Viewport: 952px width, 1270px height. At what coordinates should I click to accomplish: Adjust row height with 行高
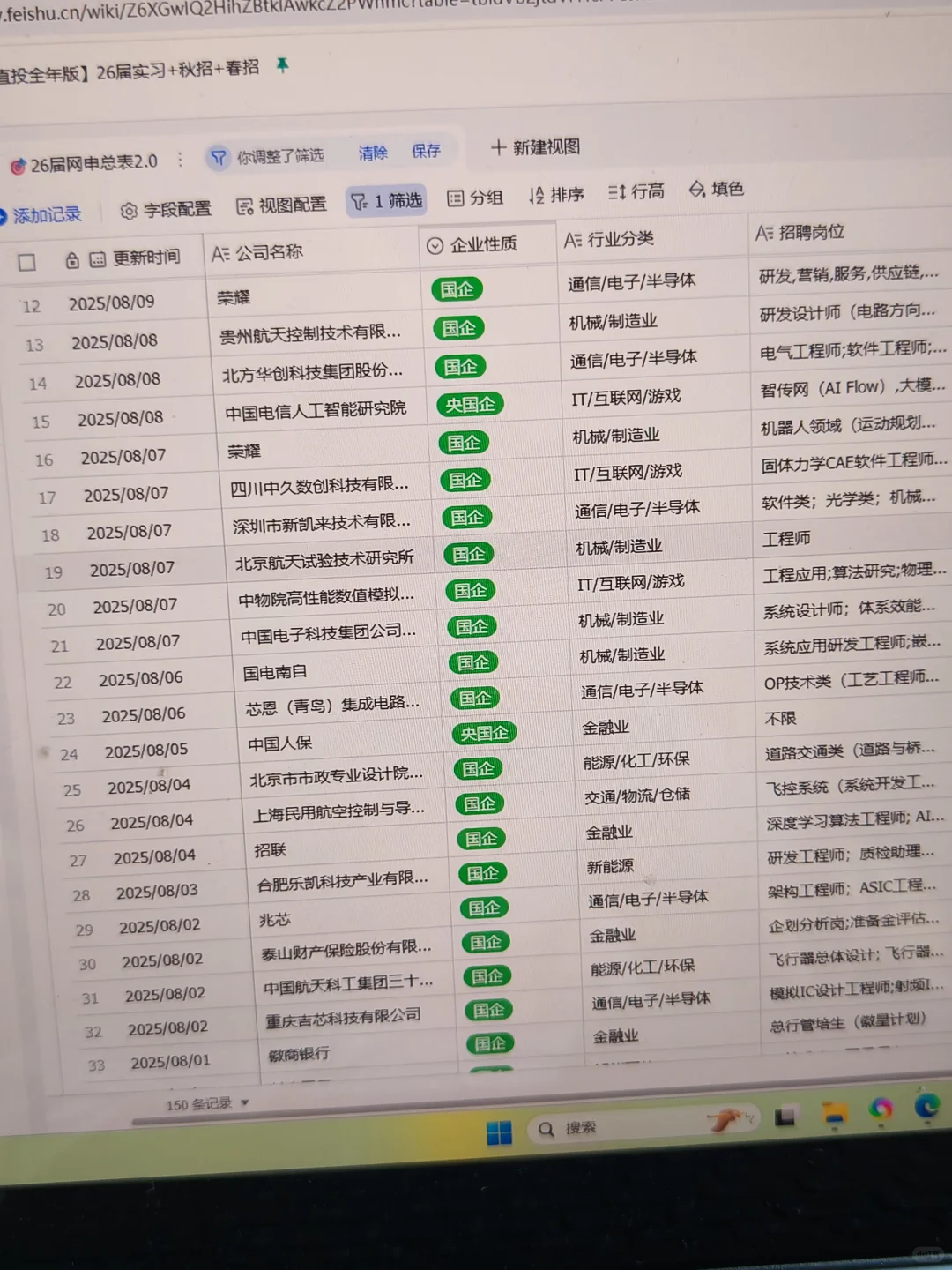click(x=636, y=191)
